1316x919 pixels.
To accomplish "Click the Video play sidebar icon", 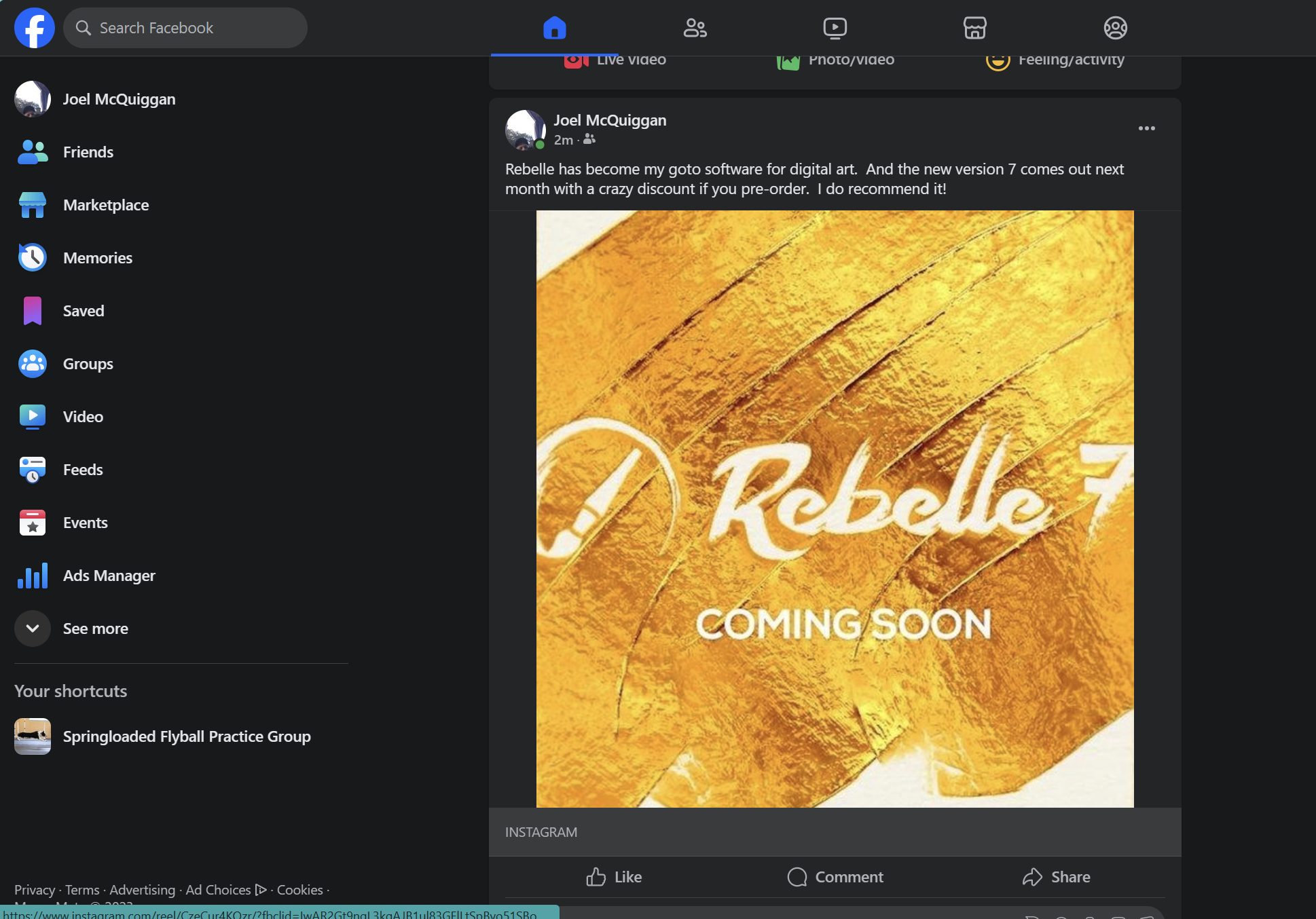I will [x=33, y=417].
